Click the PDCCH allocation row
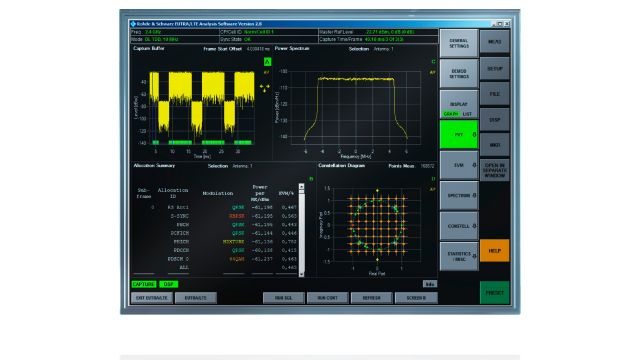This screenshot has width=640, height=360. [216, 250]
